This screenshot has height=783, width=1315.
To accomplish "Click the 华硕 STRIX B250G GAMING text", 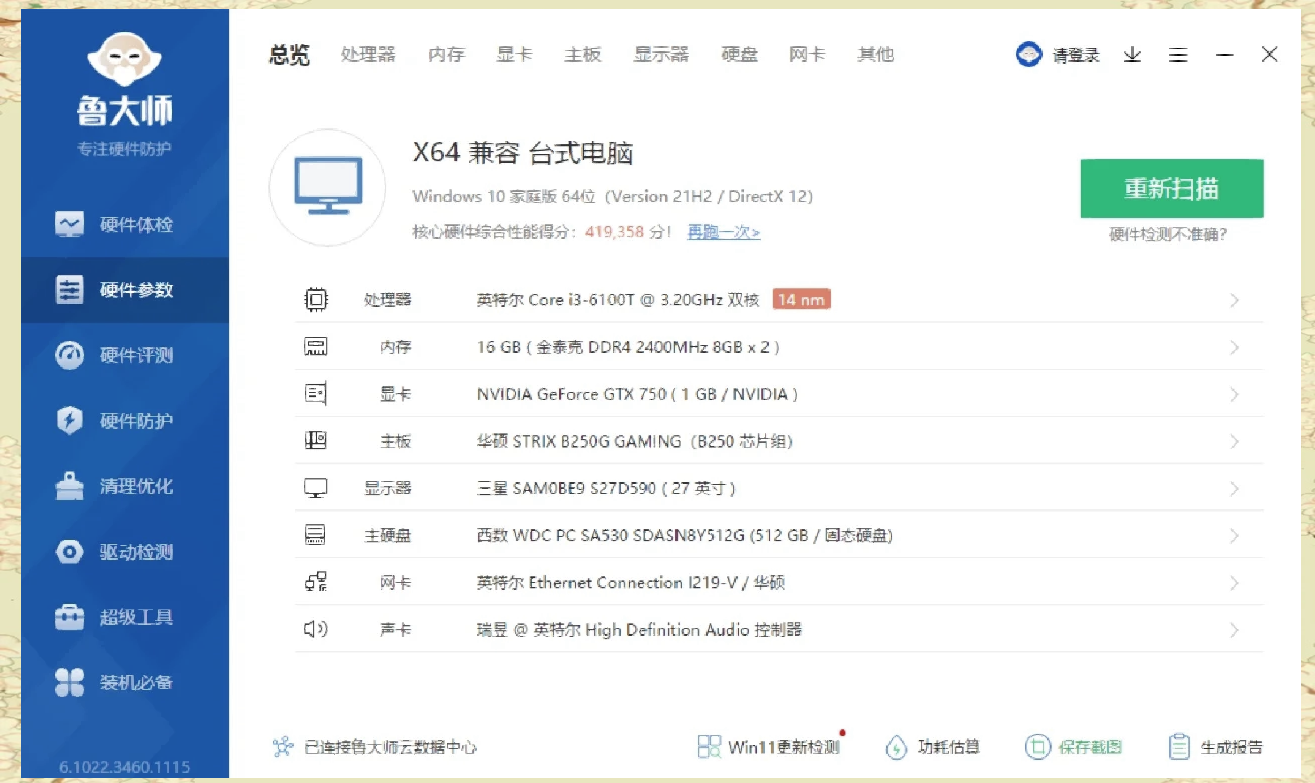I will coord(634,441).
